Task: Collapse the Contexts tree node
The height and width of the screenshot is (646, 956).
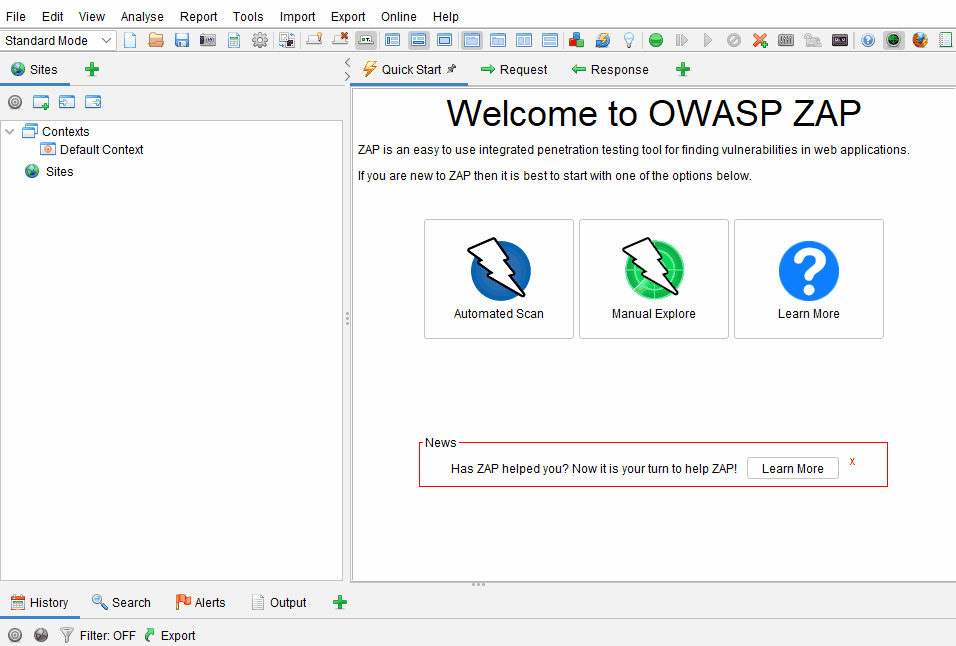Action: pos(10,131)
